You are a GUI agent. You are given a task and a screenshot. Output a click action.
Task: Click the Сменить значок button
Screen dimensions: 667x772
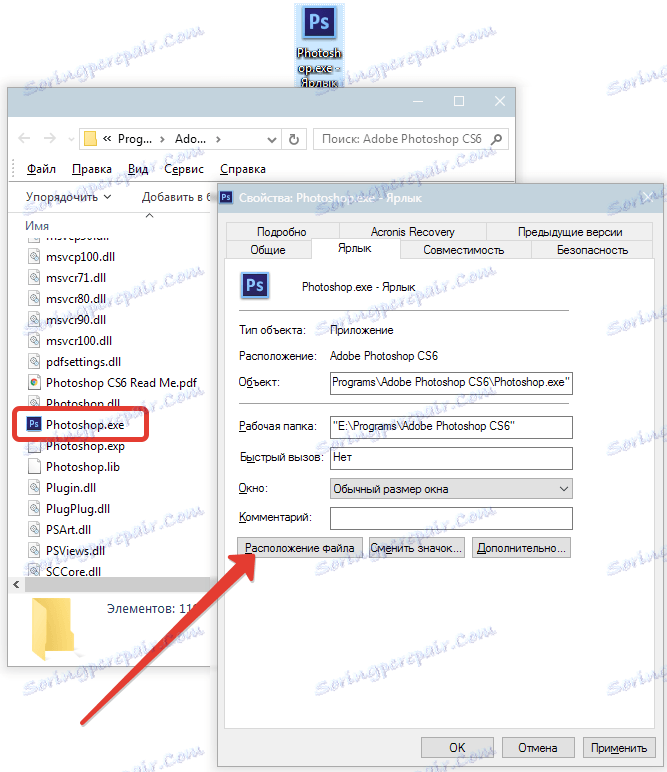pos(416,548)
